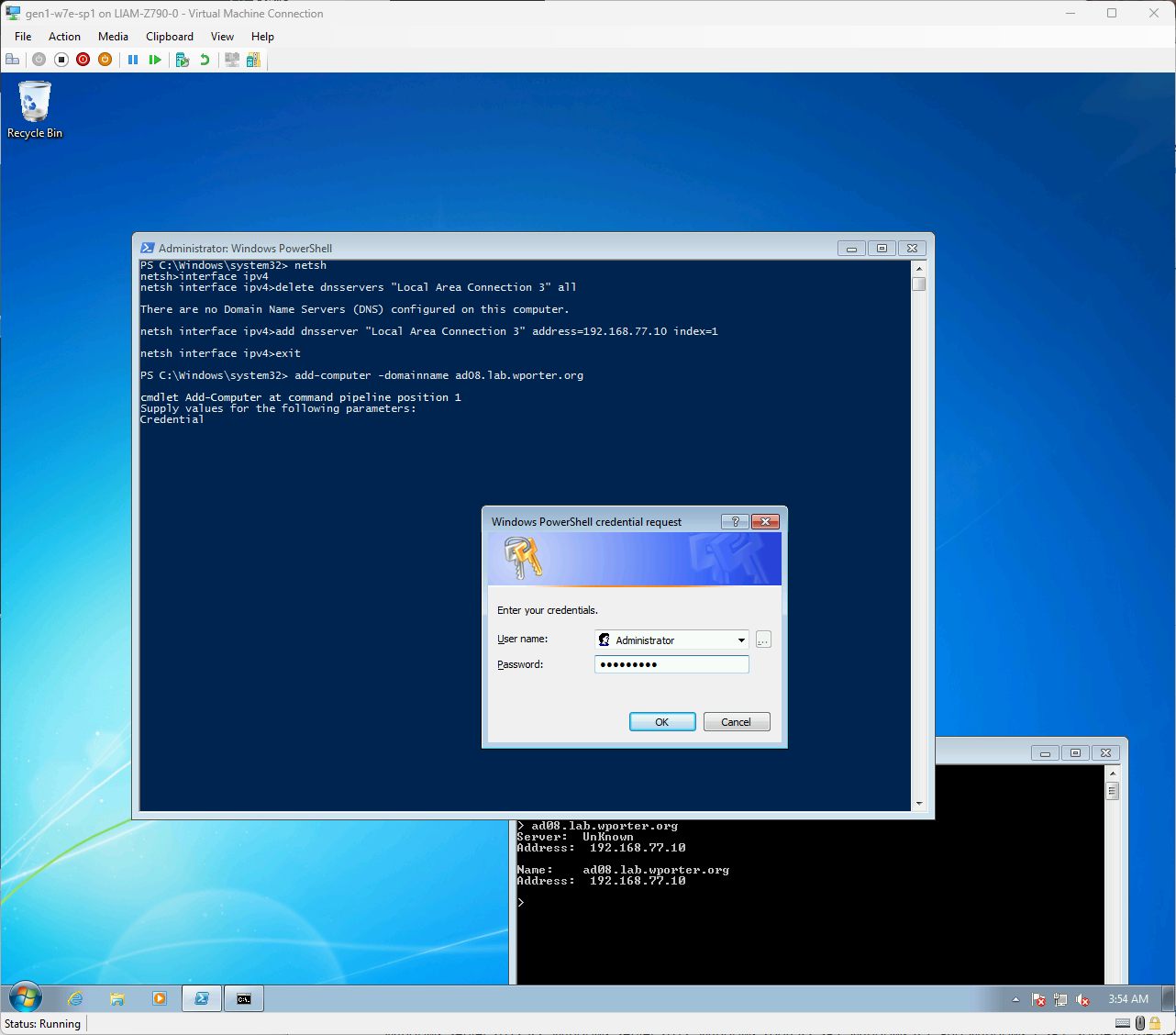Click the 3:54 AM tray clock
Image resolution: width=1176 pixels, height=1035 pixels.
[x=1128, y=999]
